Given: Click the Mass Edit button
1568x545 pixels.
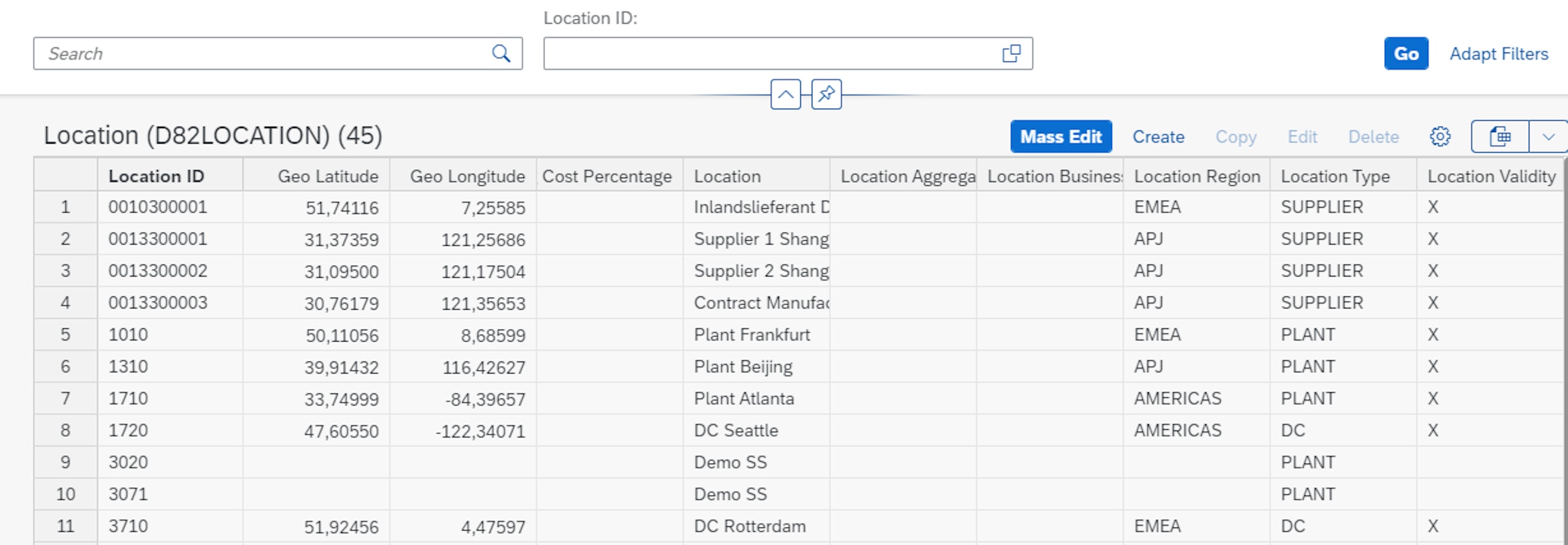Looking at the screenshot, I should click(1060, 136).
